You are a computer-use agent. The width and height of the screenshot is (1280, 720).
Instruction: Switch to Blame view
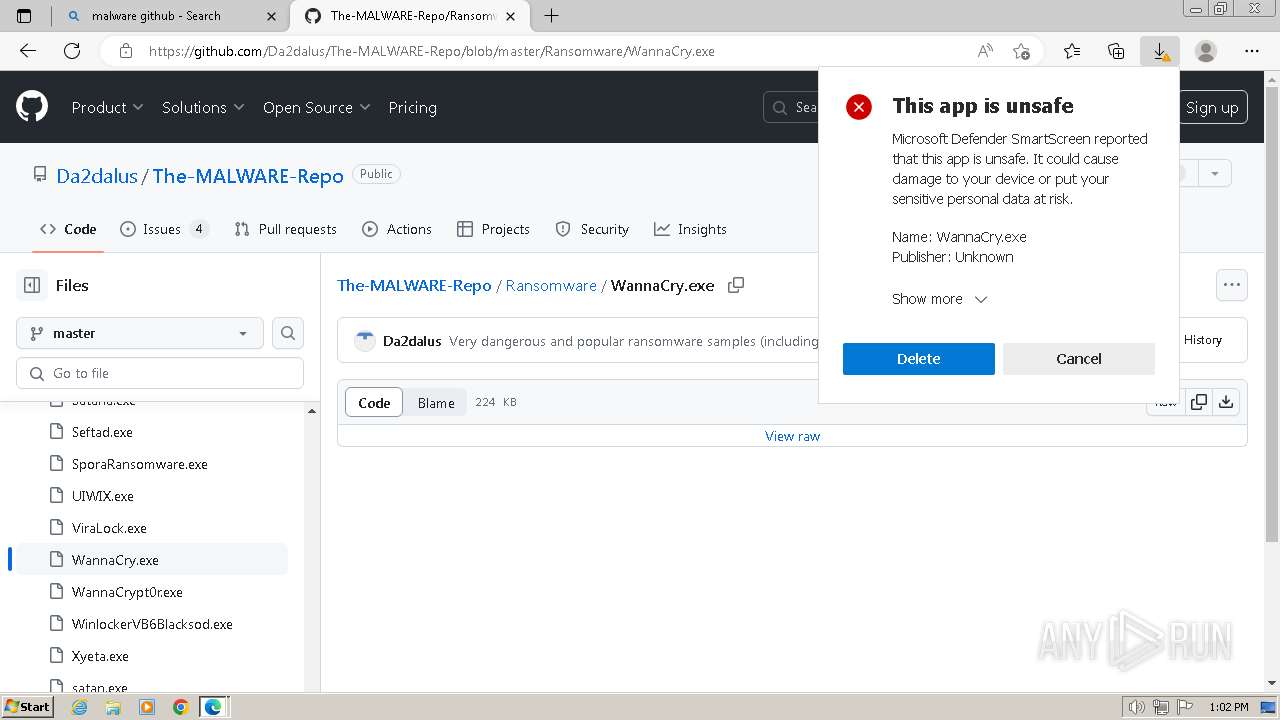(x=436, y=402)
